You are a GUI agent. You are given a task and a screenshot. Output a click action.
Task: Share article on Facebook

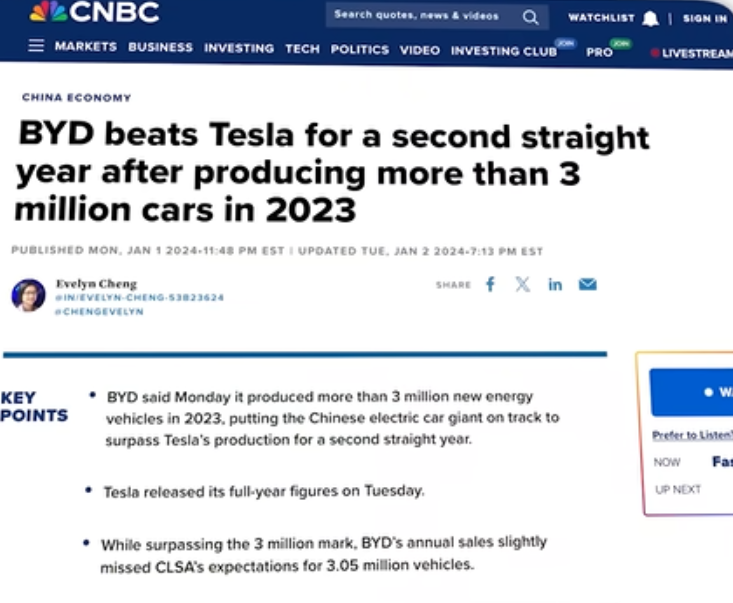(x=490, y=284)
